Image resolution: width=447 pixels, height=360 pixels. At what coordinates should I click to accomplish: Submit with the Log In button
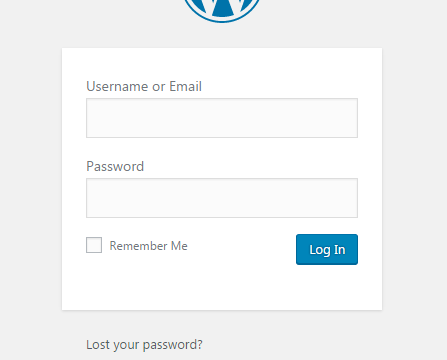tap(327, 249)
